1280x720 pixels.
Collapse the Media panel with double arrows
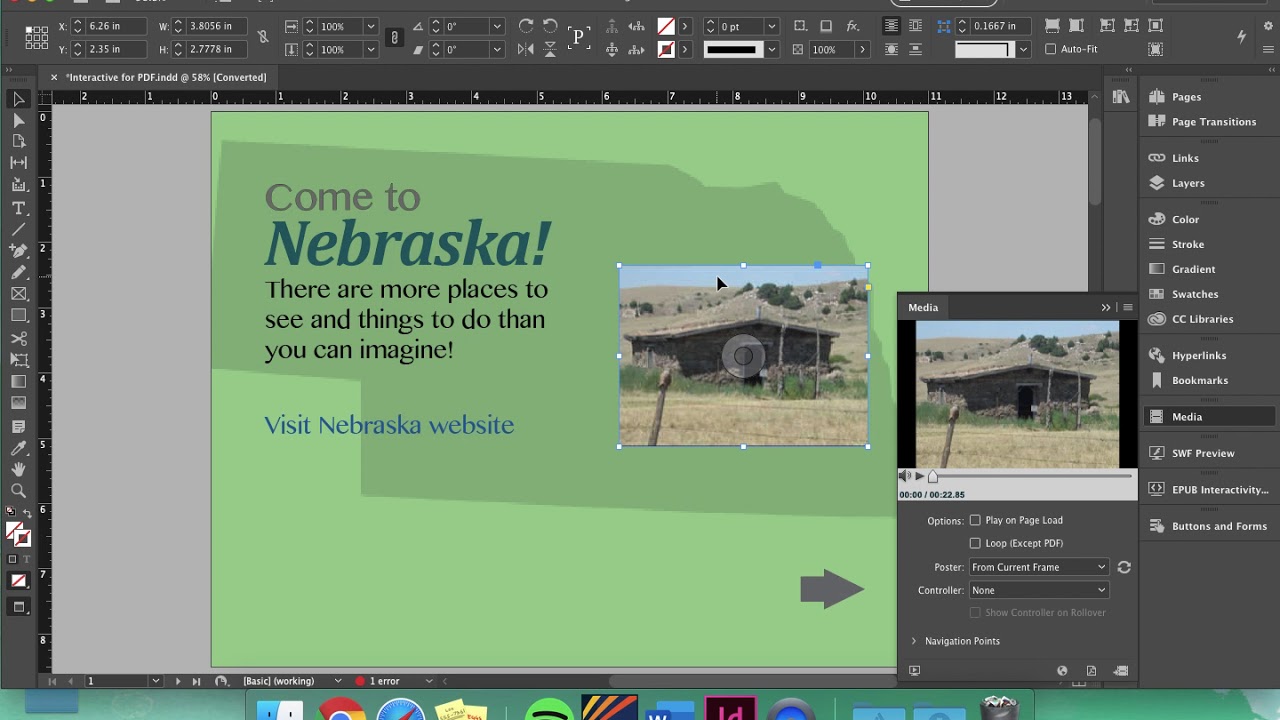coord(1106,308)
